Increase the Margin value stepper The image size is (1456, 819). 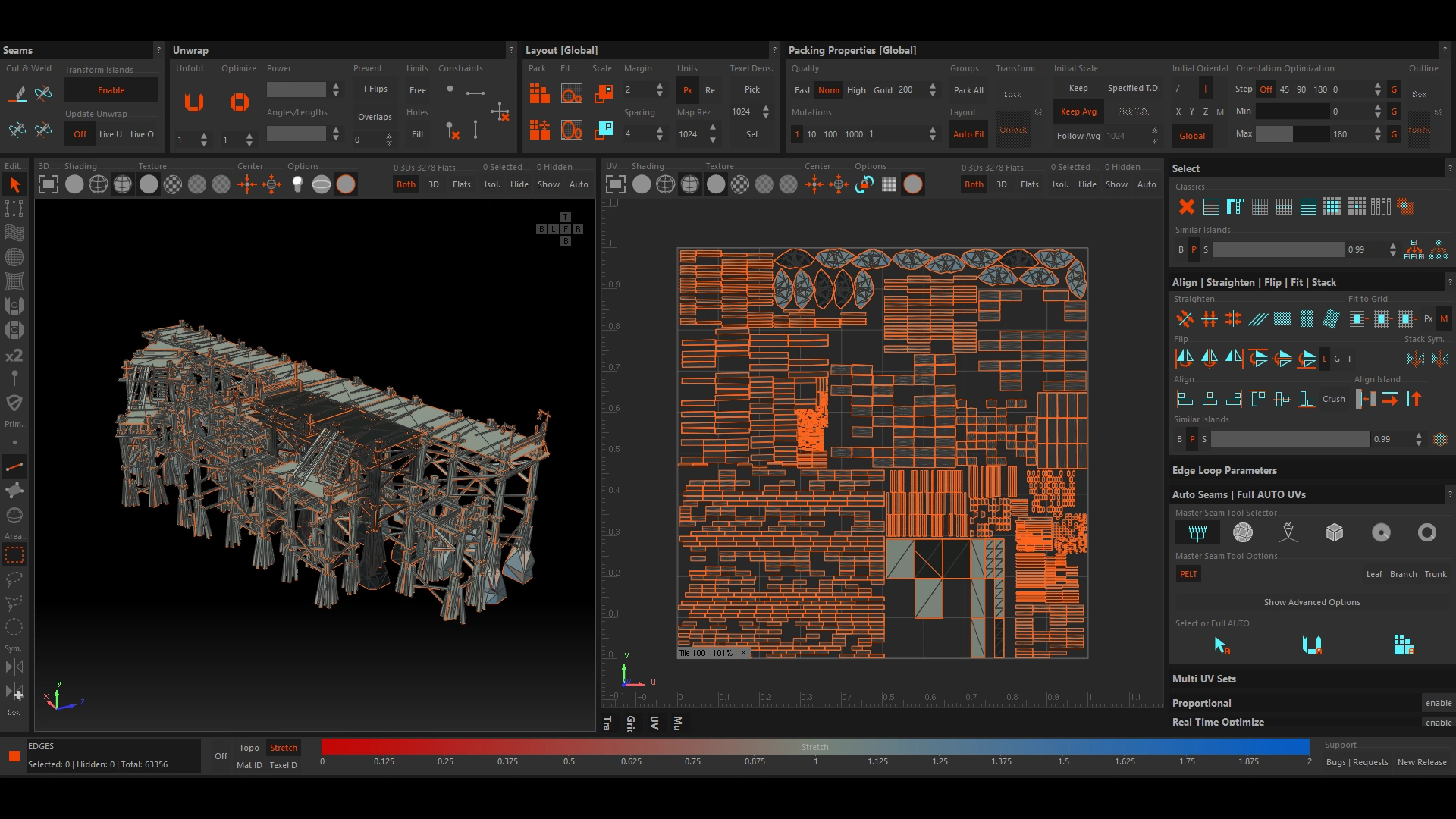[660, 86]
